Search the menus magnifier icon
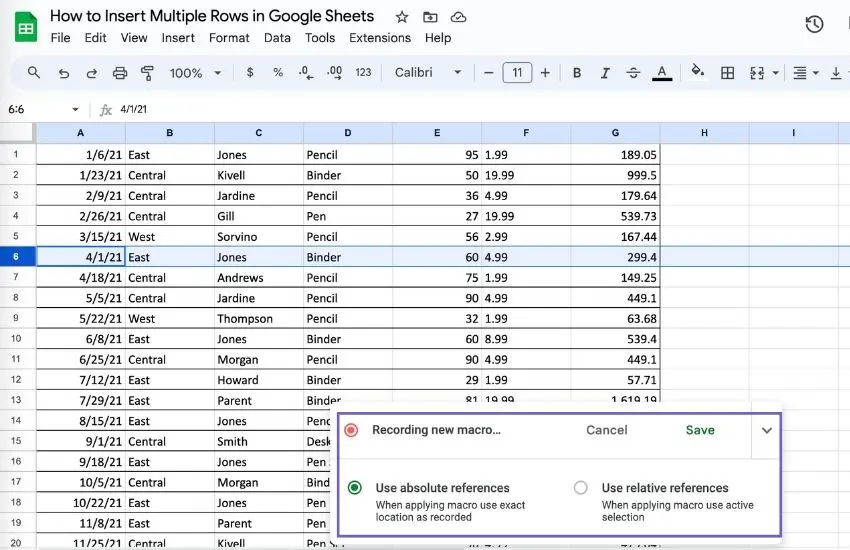Viewport: 850px width, 550px height. [34, 73]
